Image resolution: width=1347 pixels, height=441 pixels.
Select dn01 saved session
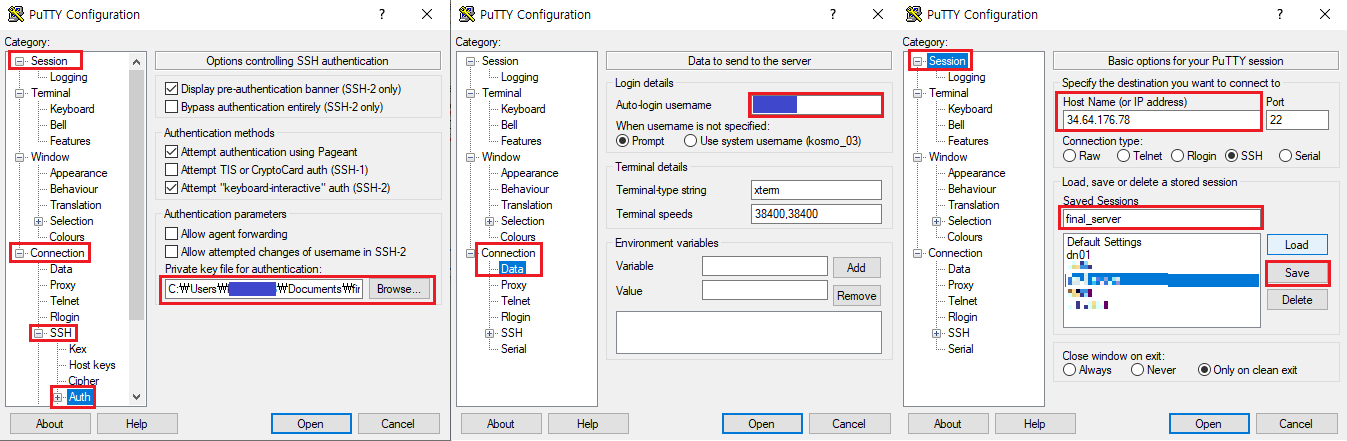point(1077,255)
